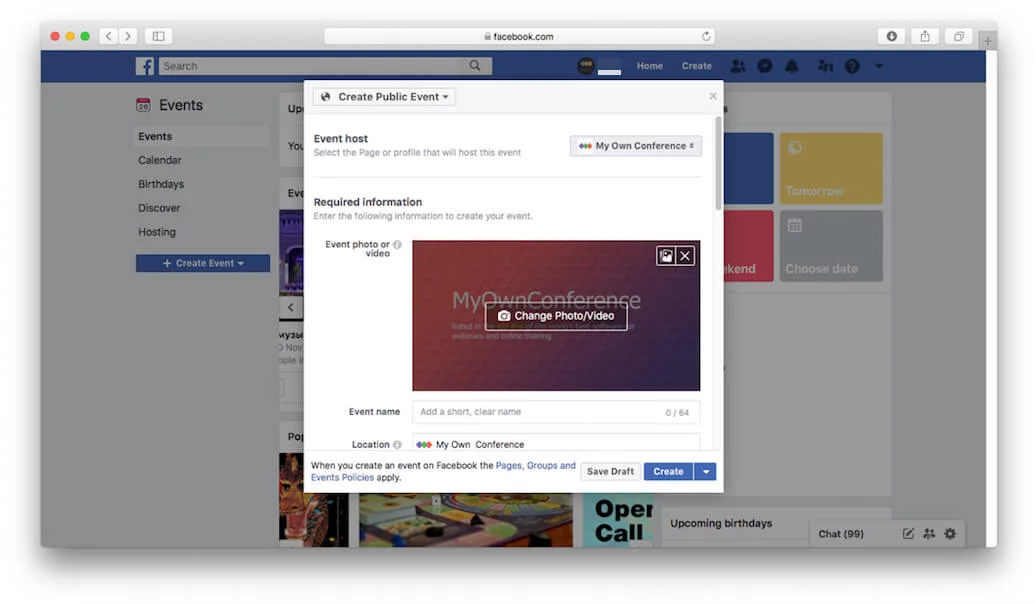Open Messenger chats icon
This screenshot has height=604, width=1035.
pos(765,66)
